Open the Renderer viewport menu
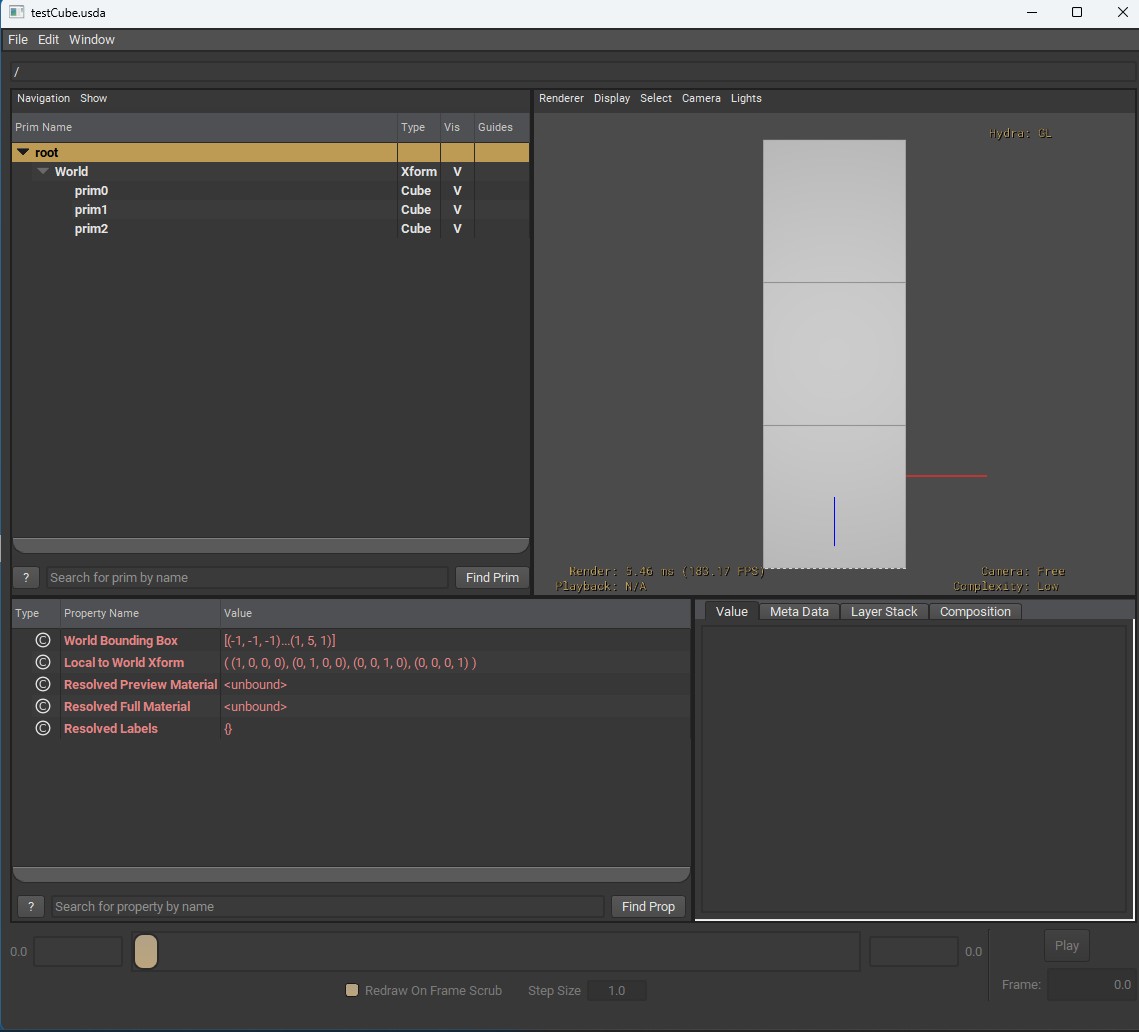 pos(561,98)
